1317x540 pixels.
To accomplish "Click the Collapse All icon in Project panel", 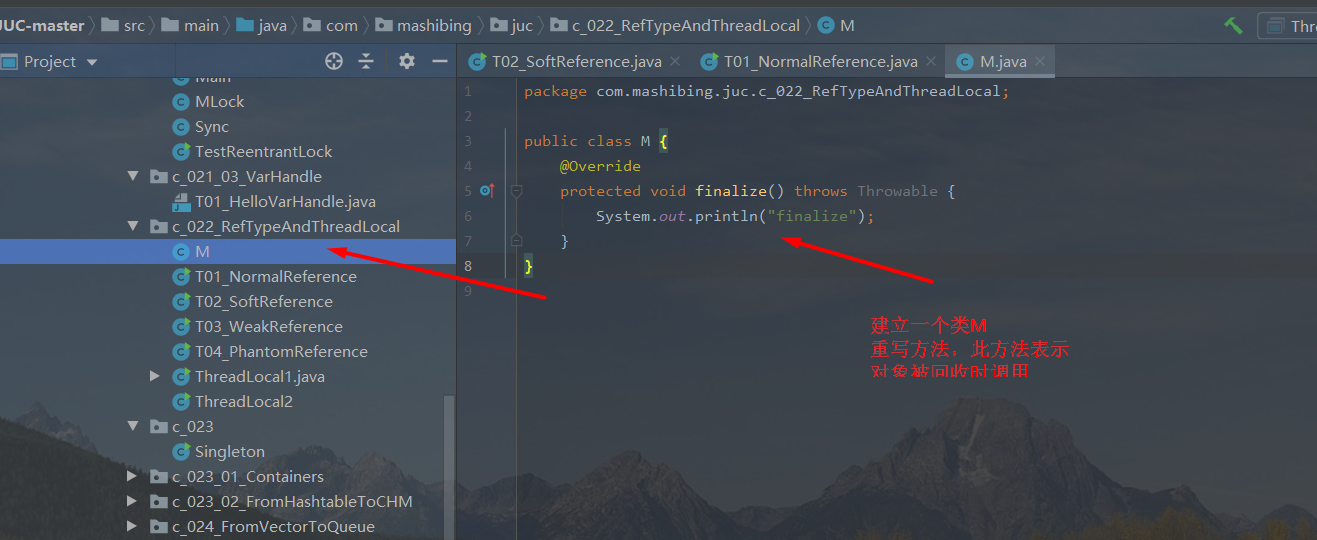I will tap(366, 62).
